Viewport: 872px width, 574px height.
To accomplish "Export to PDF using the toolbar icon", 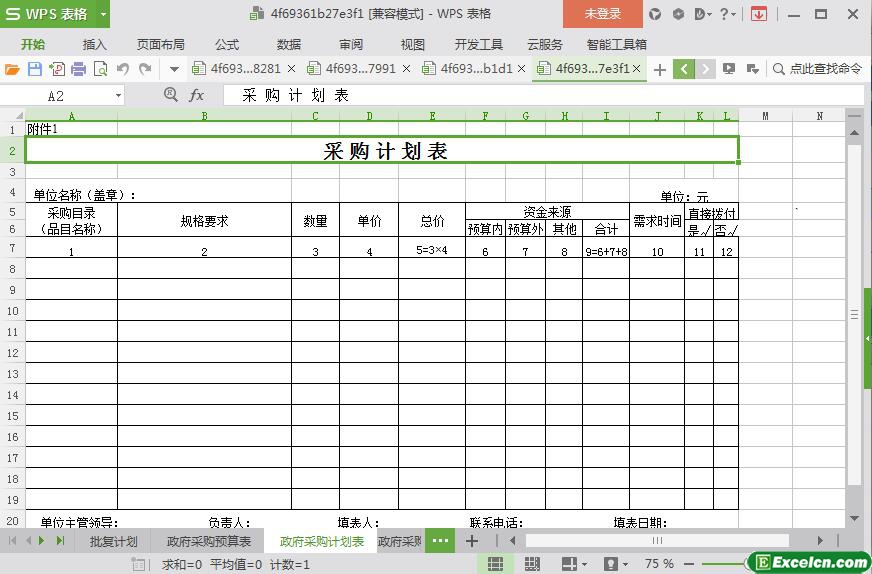I will pos(57,69).
